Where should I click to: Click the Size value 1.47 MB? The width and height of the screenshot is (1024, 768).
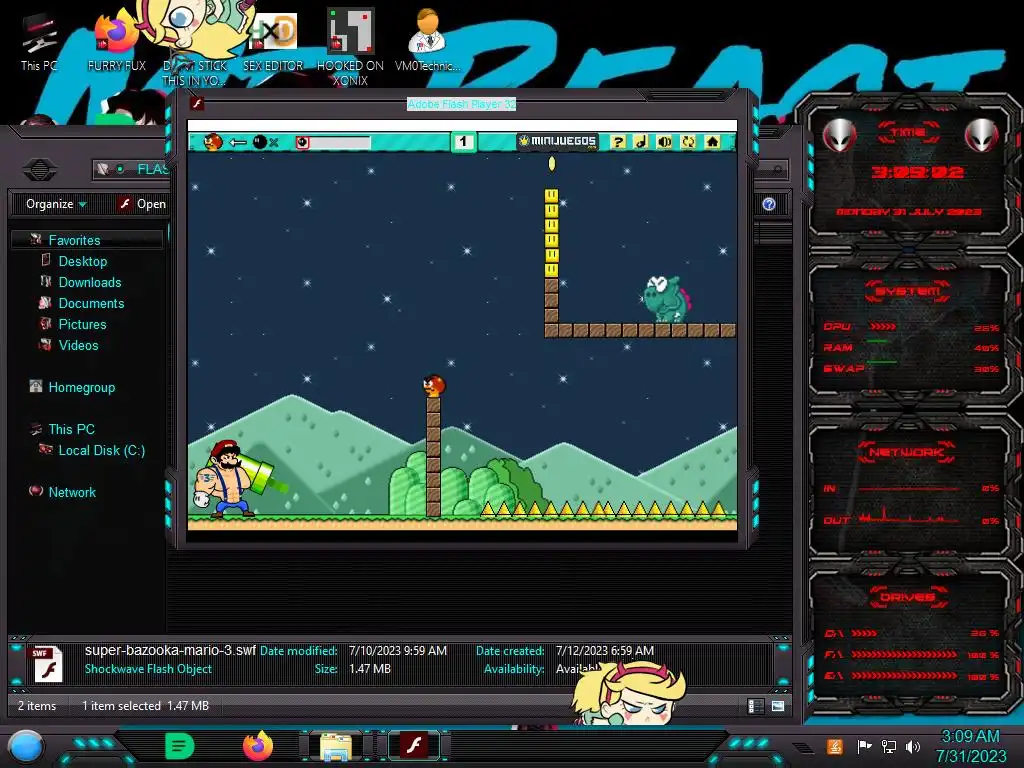(x=370, y=669)
